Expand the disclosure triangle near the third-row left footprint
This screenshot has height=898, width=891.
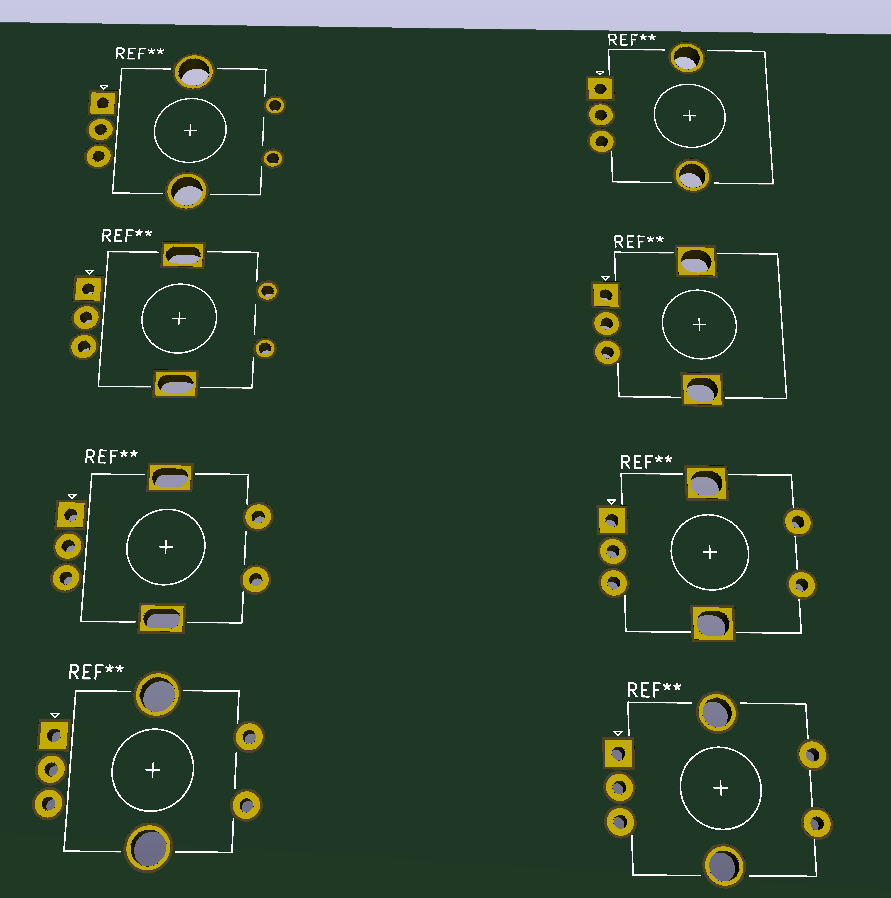(x=70, y=496)
